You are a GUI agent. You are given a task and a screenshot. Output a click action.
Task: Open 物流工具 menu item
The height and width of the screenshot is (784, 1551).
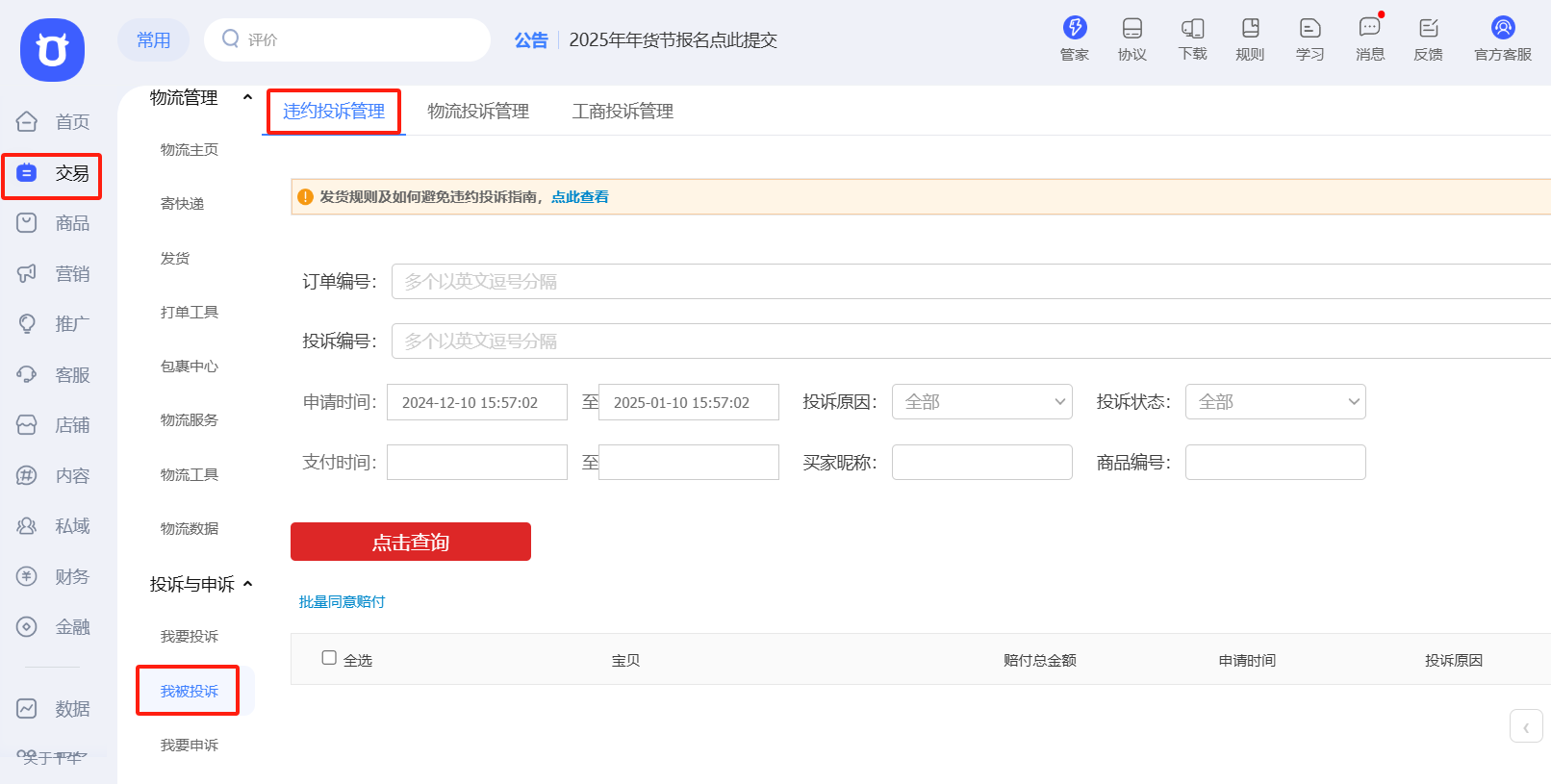(190, 475)
